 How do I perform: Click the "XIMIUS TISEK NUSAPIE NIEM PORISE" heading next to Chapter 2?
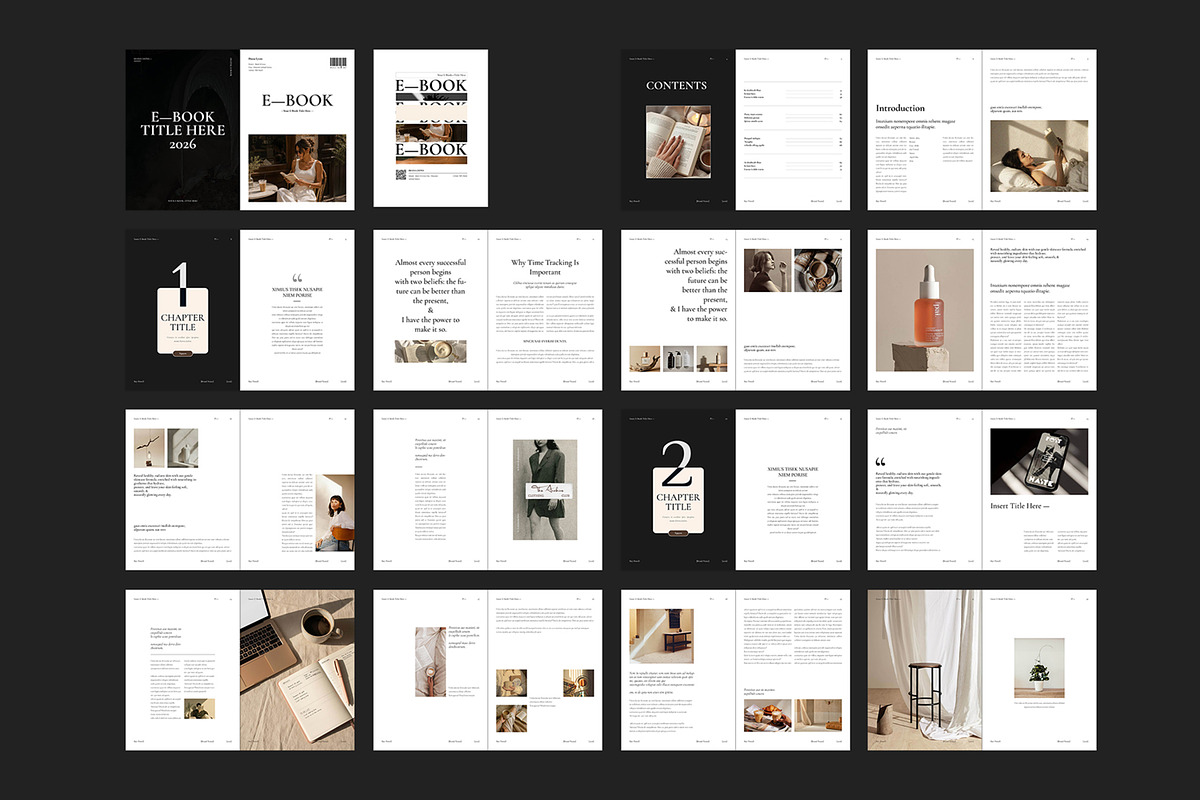click(793, 472)
